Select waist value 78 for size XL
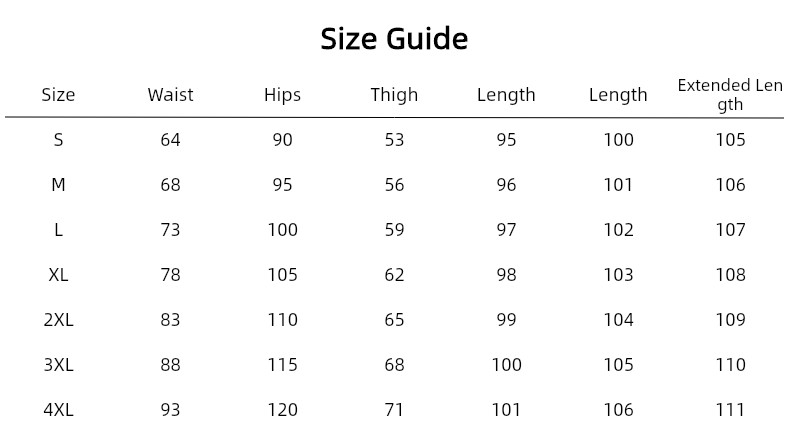 (x=170, y=275)
